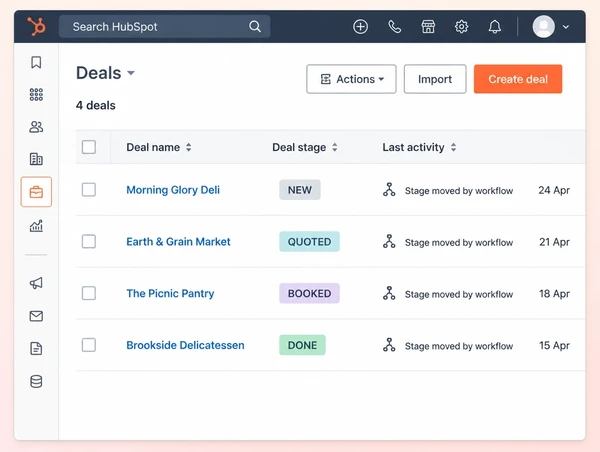
Task: Open the settings gear icon
Action: coord(461,27)
